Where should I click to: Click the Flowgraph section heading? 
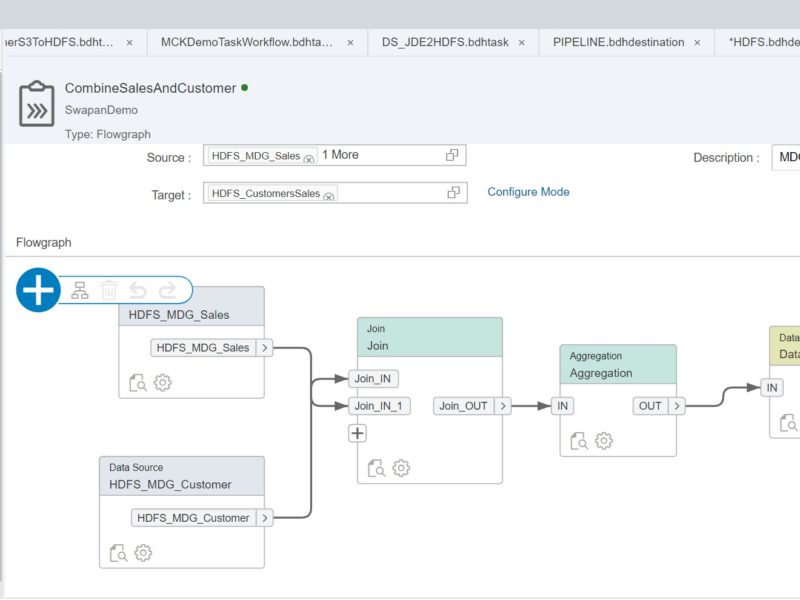[44, 243]
